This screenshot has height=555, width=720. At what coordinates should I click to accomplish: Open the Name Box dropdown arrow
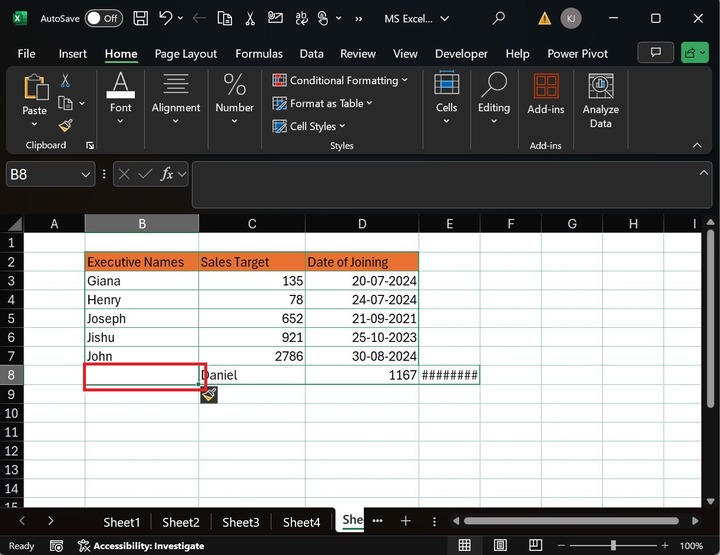click(86, 174)
